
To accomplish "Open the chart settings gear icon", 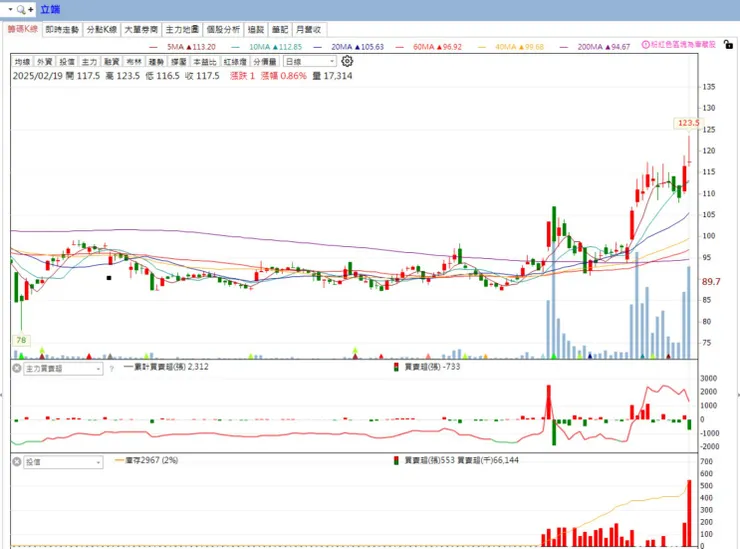I will tap(347, 61).
